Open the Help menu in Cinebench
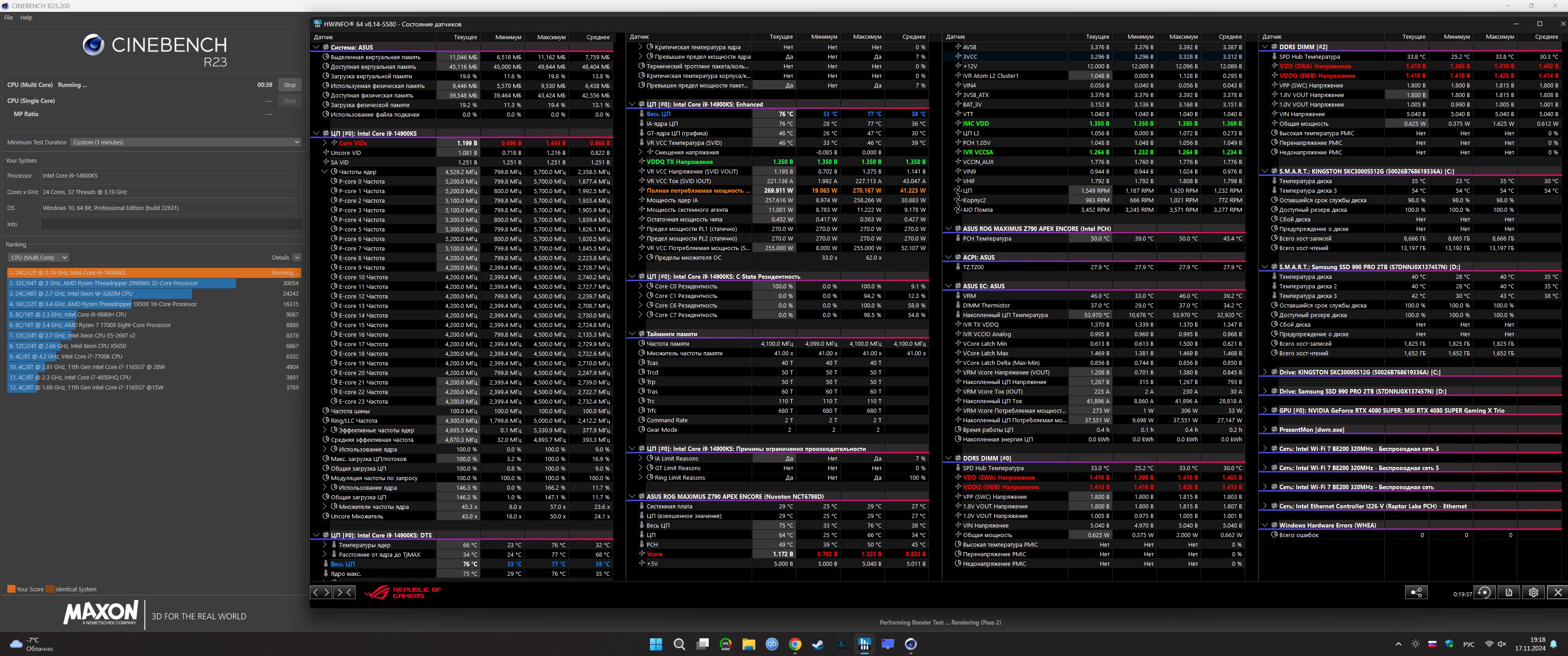The height and width of the screenshot is (656, 1568). click(26, 18)
